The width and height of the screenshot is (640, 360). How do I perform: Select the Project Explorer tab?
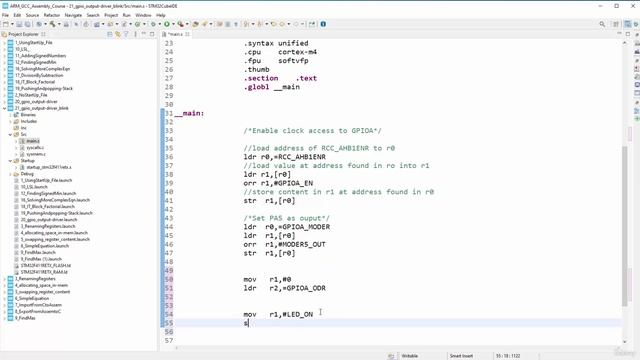[x=23, y=34]
